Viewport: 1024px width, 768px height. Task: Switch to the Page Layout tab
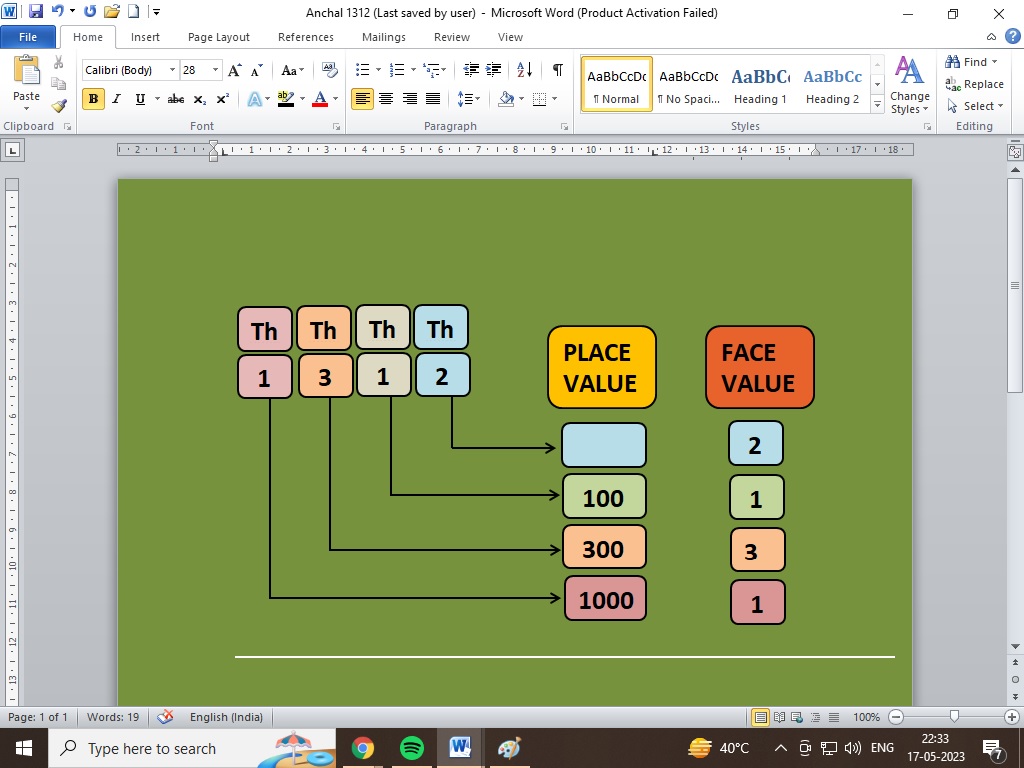click(219, 37)
